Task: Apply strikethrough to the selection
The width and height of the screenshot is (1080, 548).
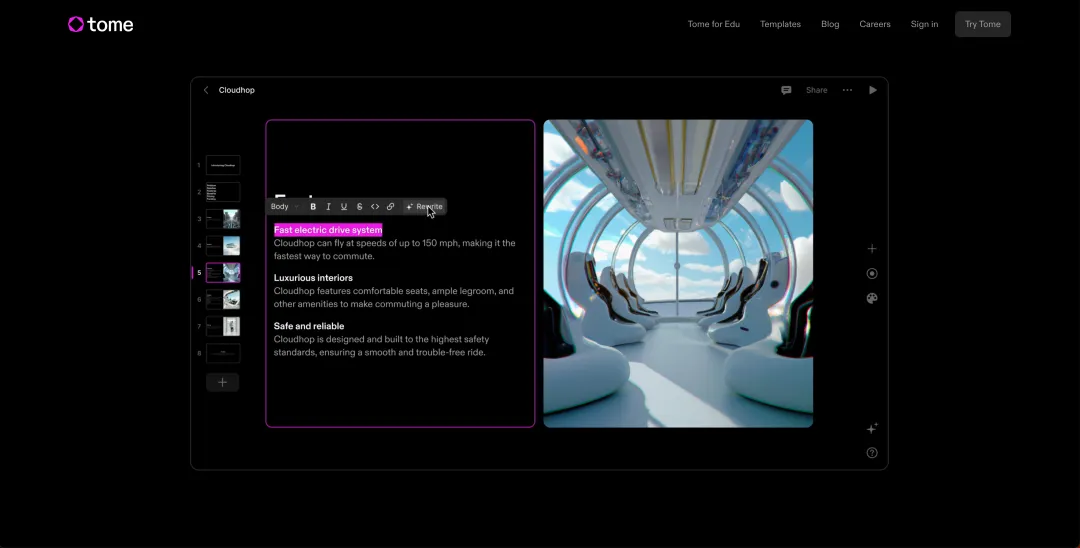Action: tap(359, 207)
